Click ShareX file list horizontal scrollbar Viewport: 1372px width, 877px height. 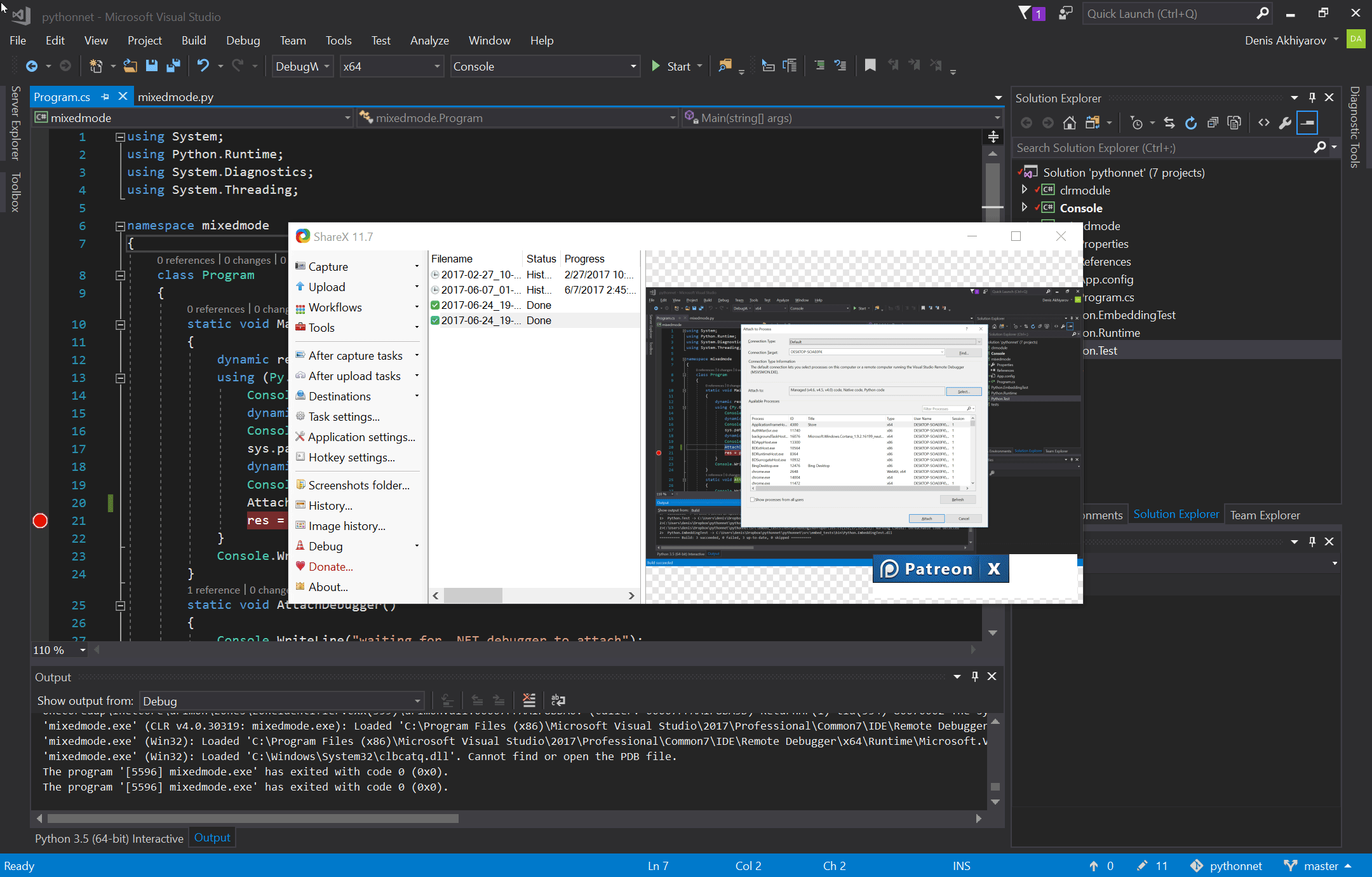[473, 595]
